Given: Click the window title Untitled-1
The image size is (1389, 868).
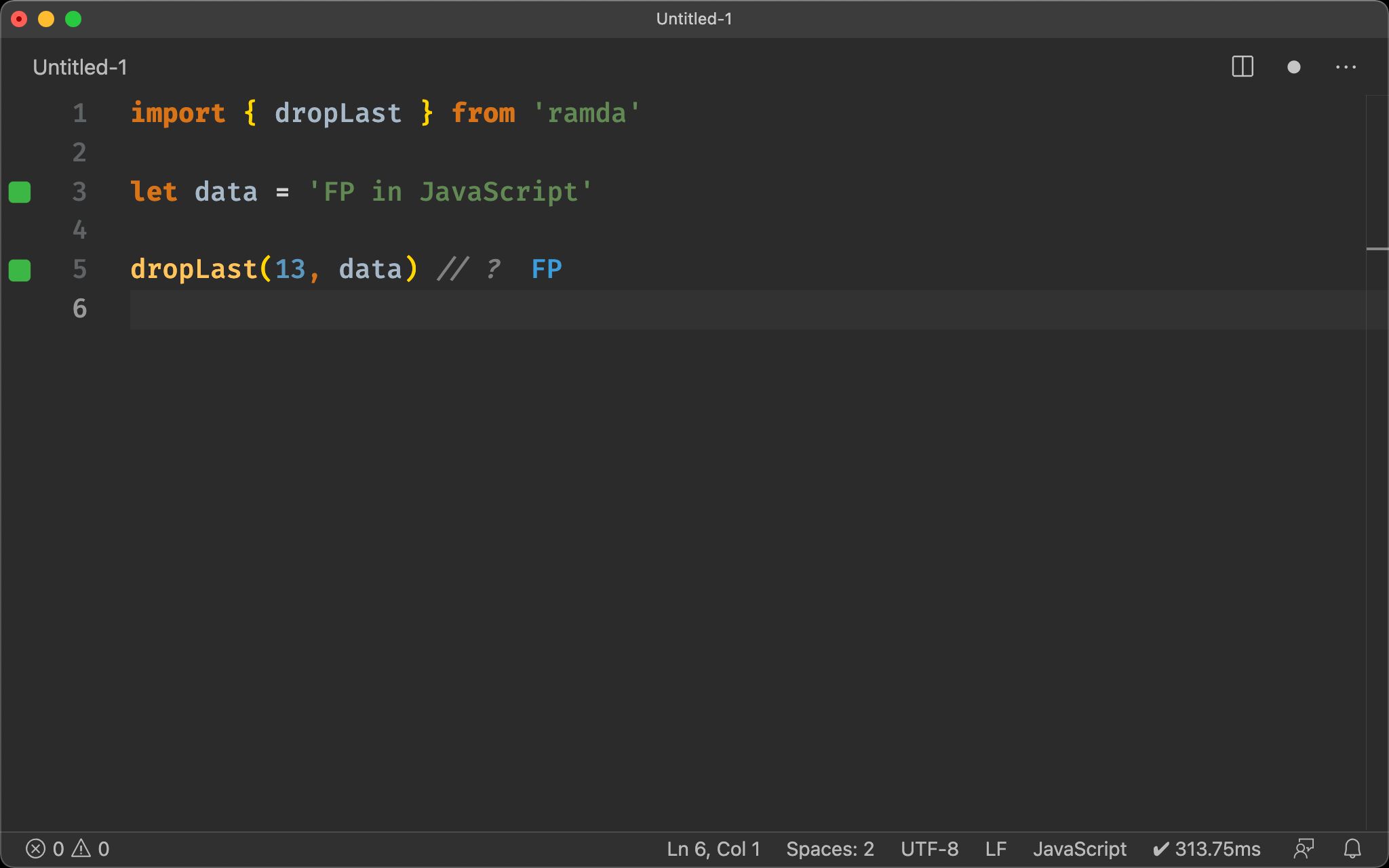Looking at the screenshot, I should 694,19.
